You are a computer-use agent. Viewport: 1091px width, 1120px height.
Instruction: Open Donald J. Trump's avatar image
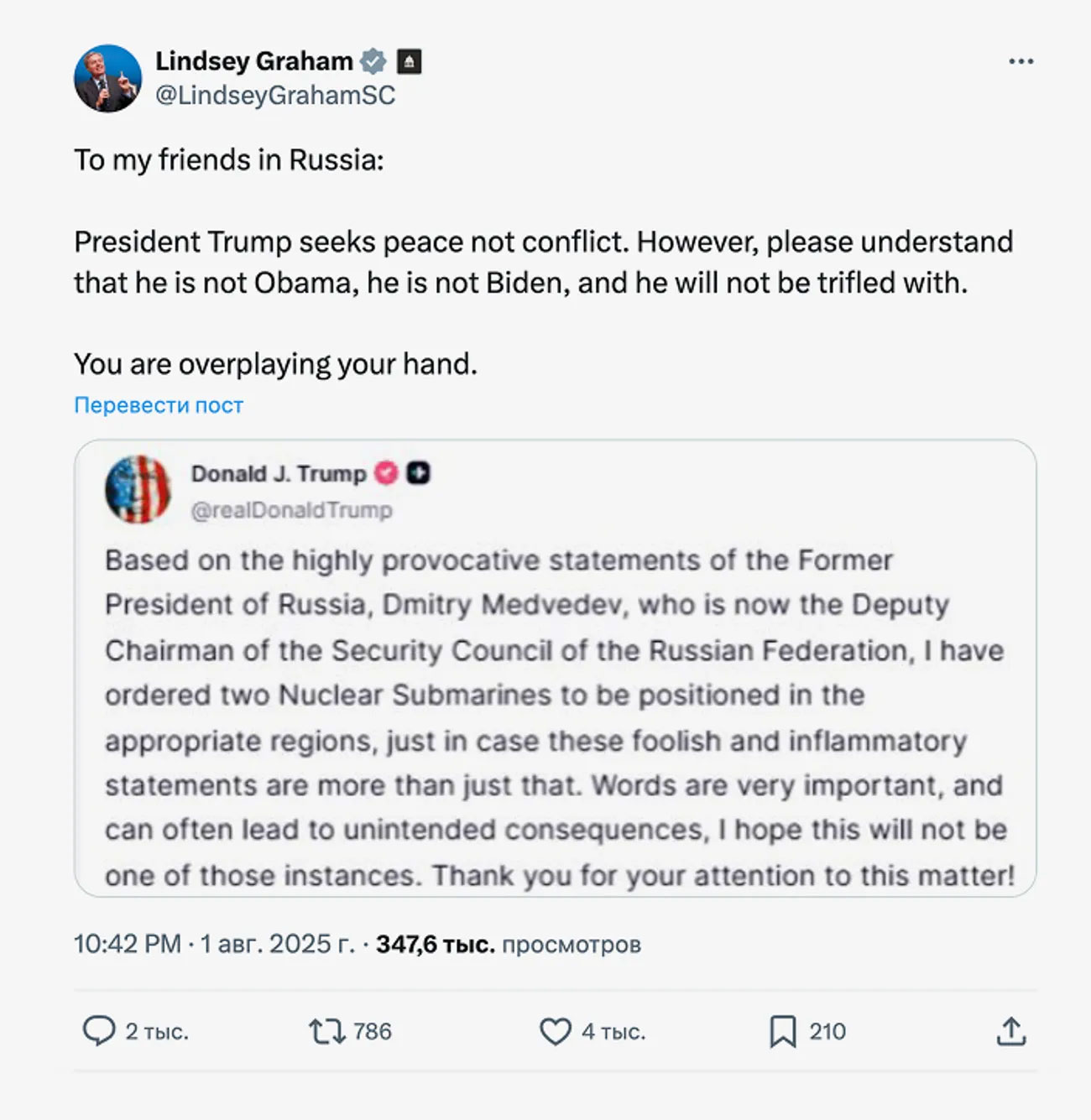[x=138, y=490]
